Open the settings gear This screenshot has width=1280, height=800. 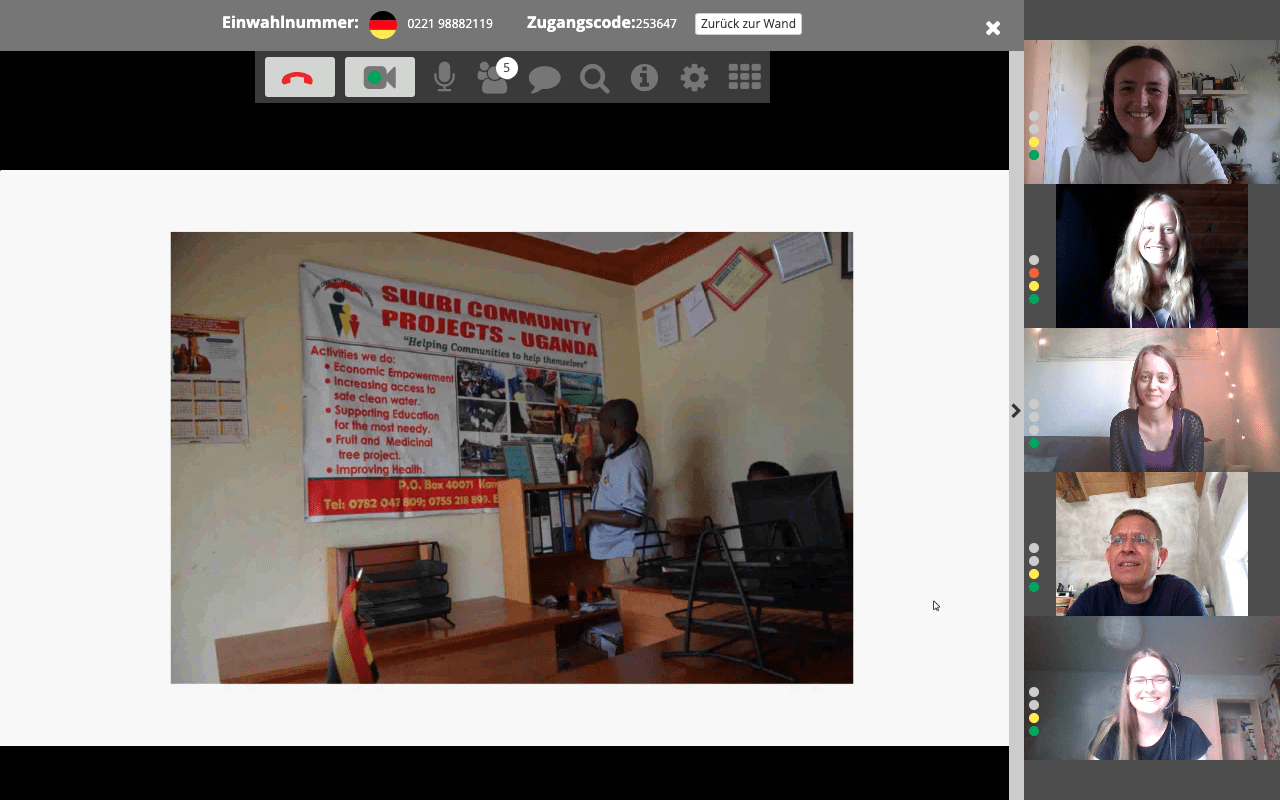click(694, 78)
